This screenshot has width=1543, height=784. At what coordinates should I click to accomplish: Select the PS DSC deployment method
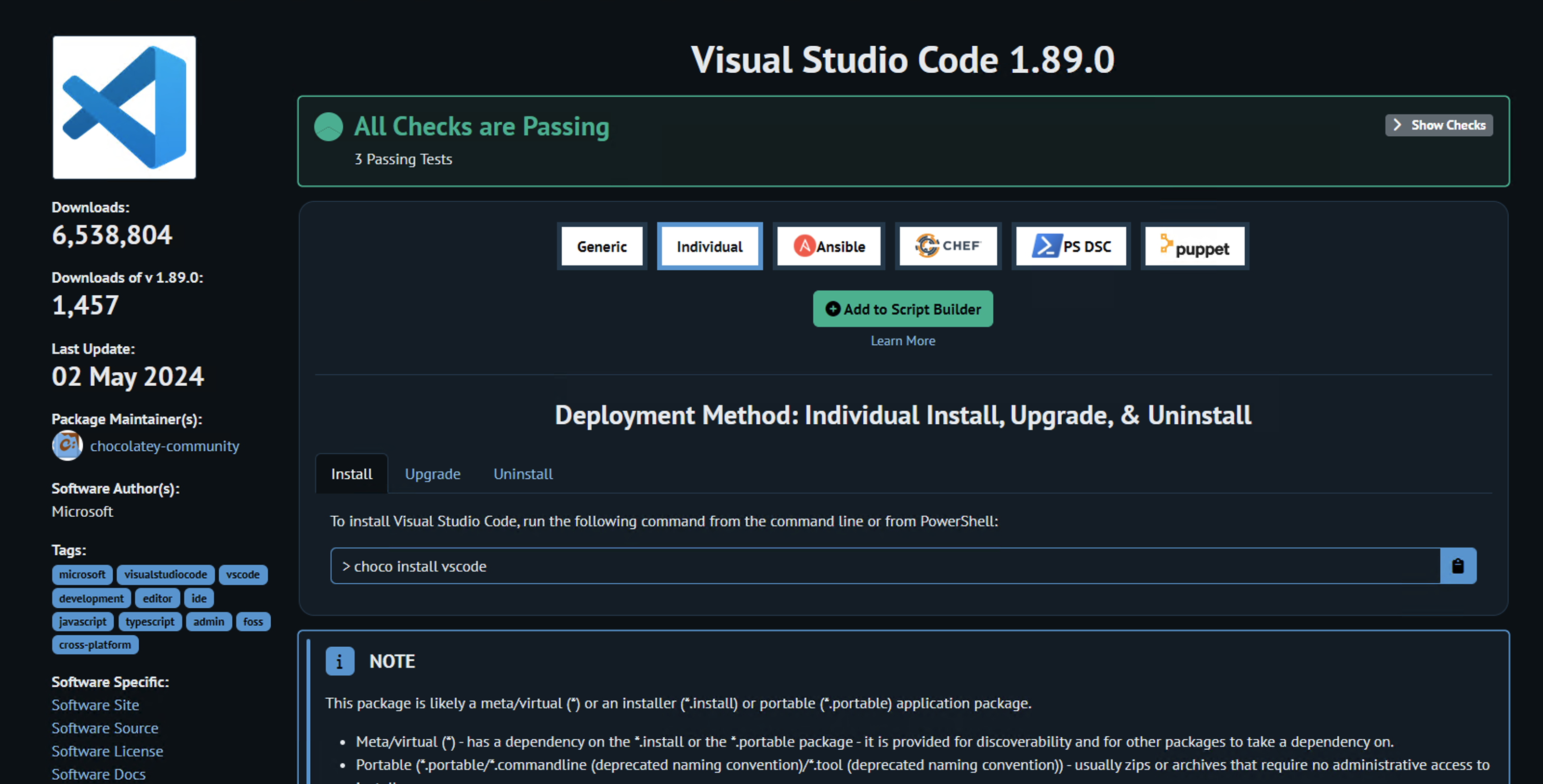(1071, 246)
